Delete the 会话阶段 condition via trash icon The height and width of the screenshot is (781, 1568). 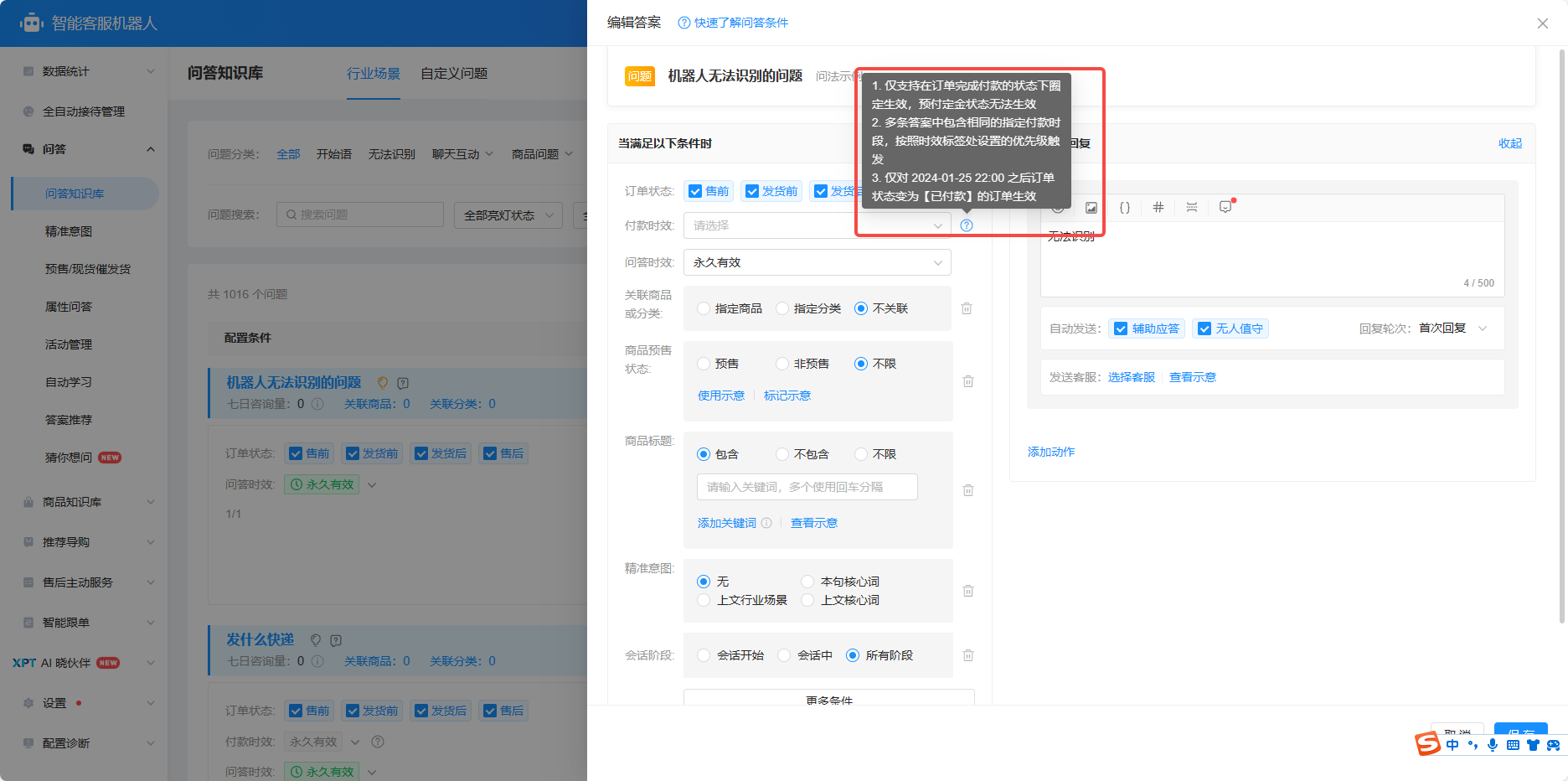tap(968, 655)
